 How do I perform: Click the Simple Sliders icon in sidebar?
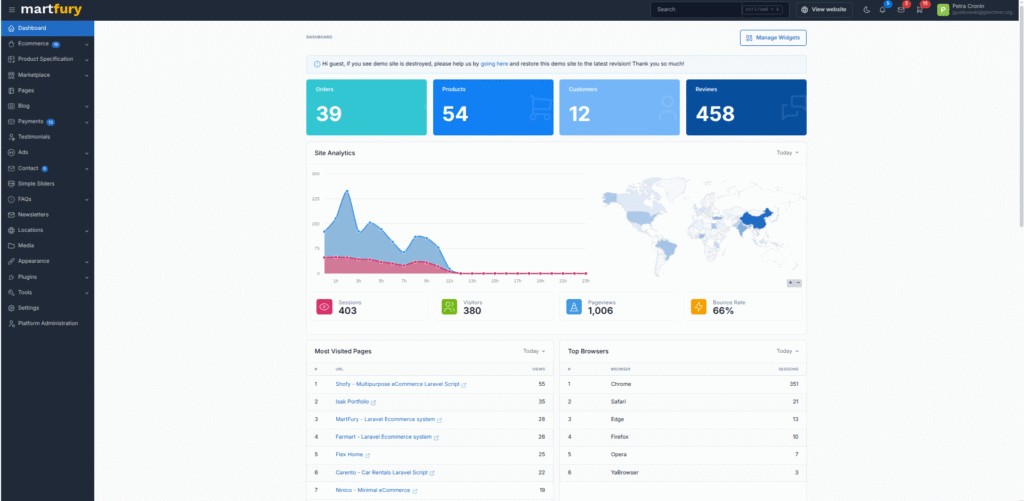coord(11,184)
